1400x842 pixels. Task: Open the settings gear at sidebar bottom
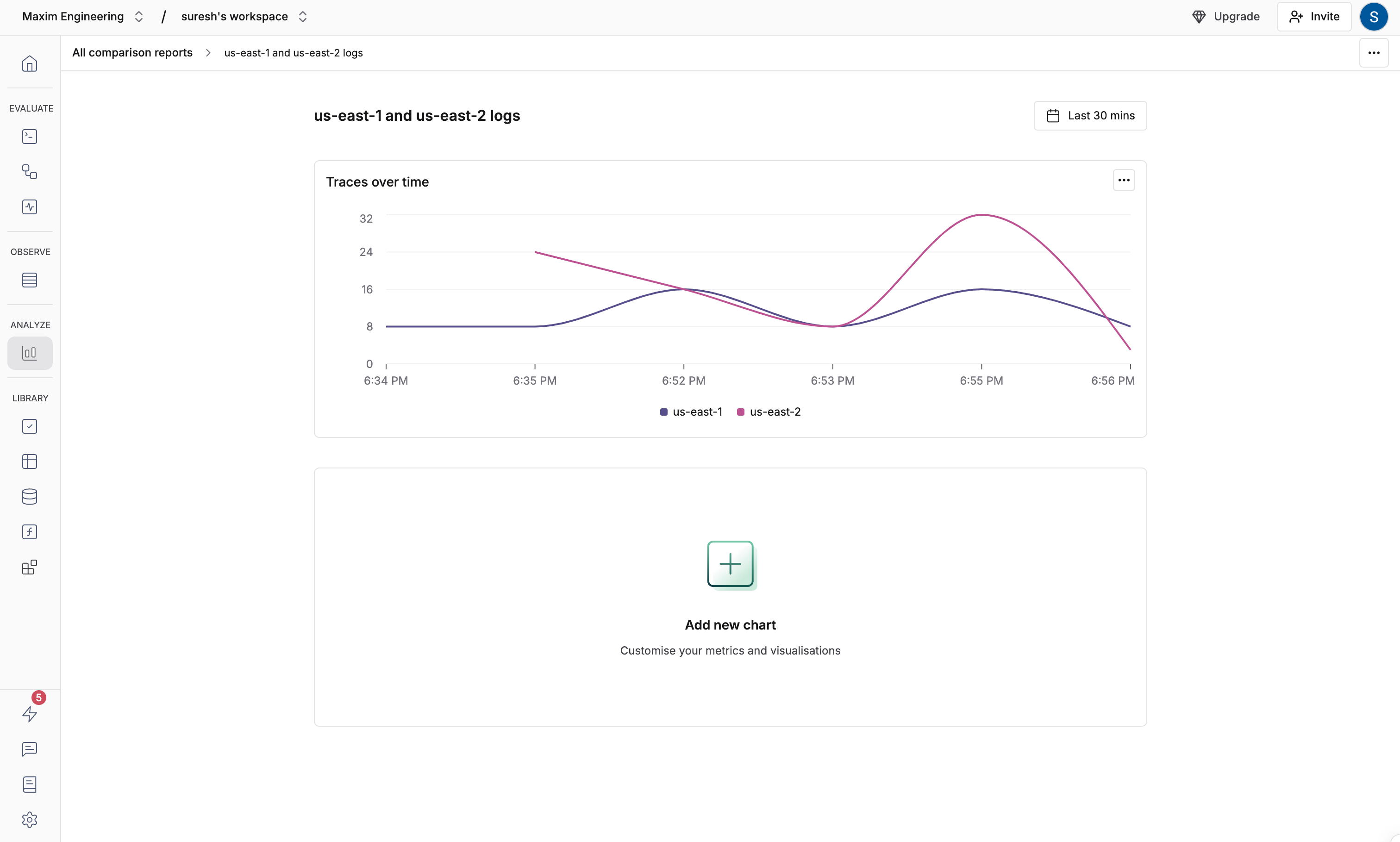pyautogui.click(x=29, y=819)
